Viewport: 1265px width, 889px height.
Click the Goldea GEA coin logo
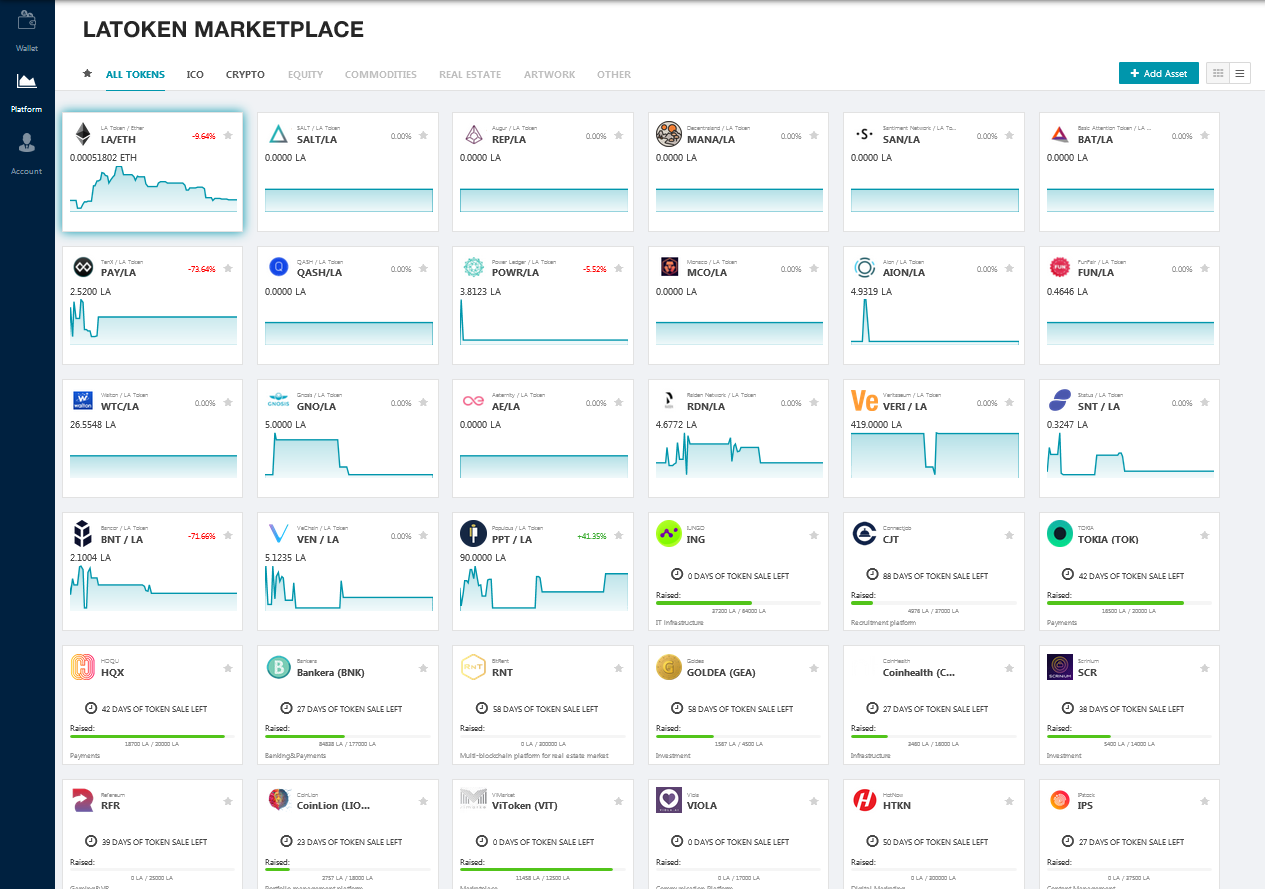pos(669,667)
